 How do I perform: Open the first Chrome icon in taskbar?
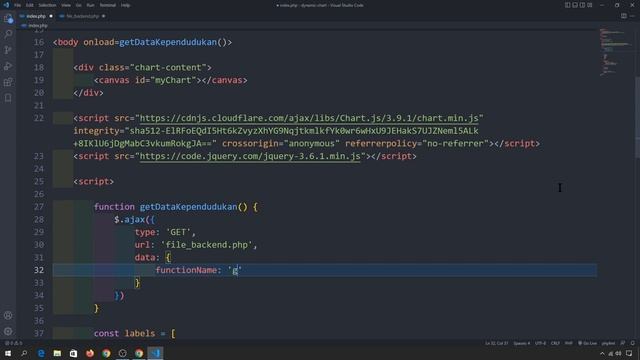pos(106,353)
